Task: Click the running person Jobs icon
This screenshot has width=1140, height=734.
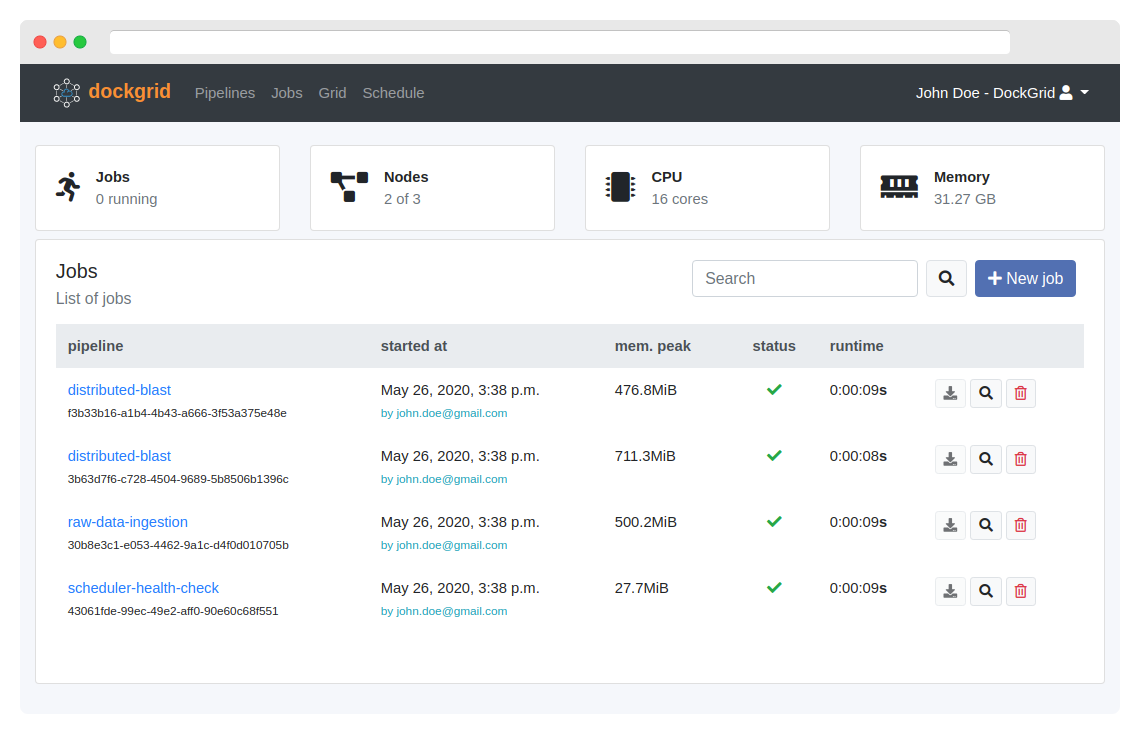Action: point(68,187)
